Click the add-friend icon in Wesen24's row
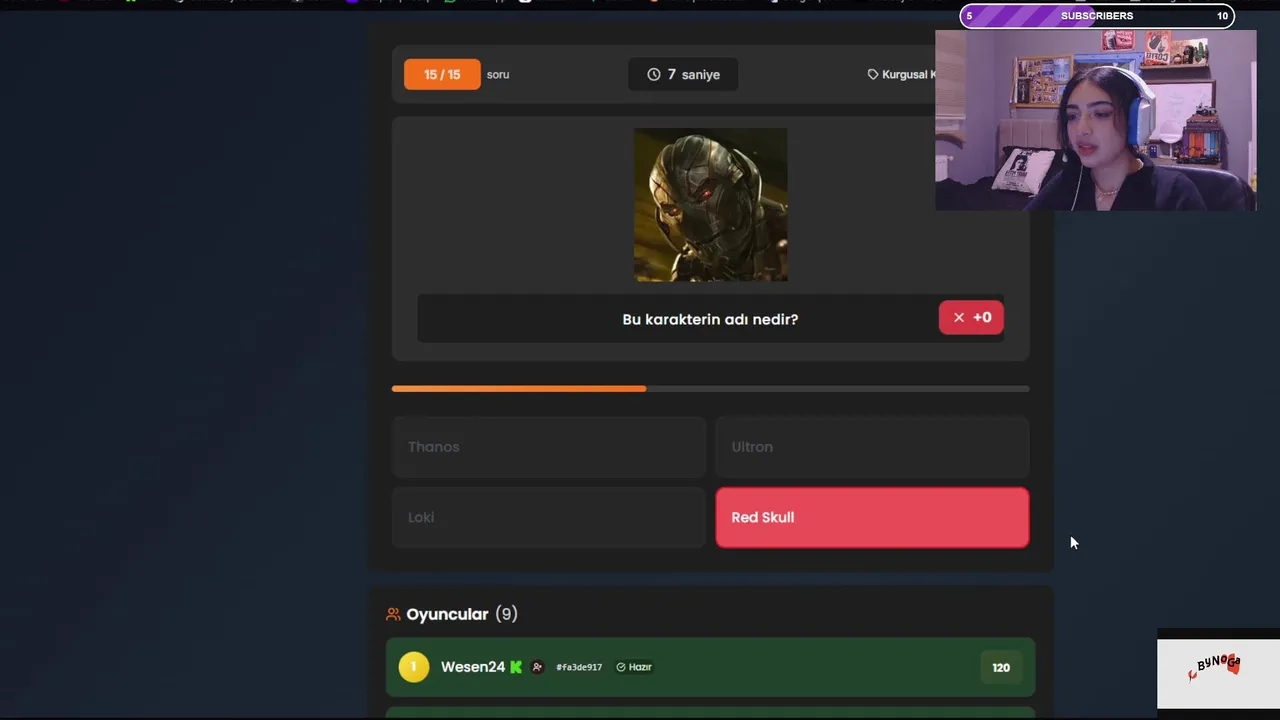 pyautogui.click(x=537, y=667)
